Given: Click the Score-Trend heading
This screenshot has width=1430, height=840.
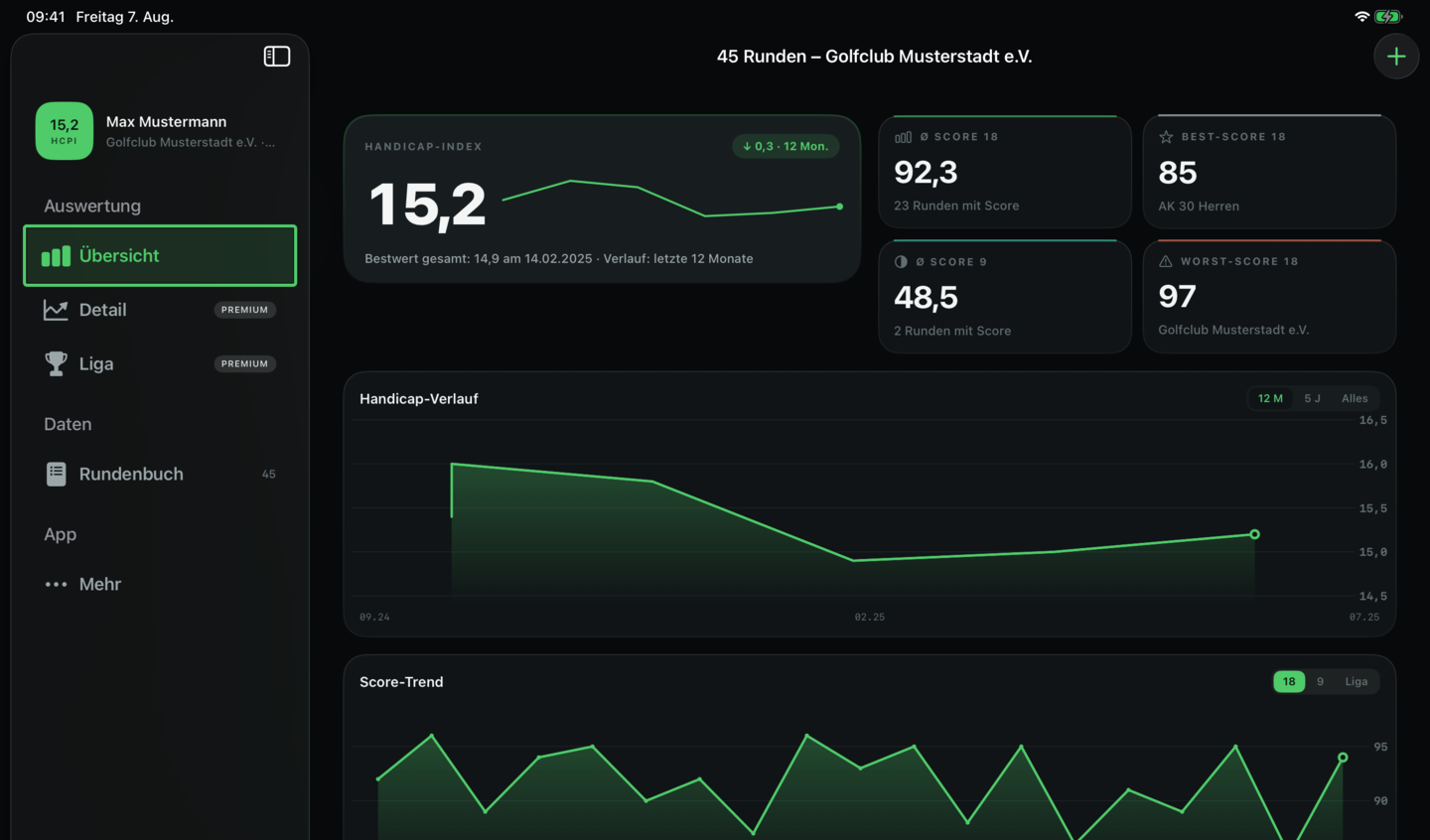Looking at the screenshot, I should click(401, 682).
